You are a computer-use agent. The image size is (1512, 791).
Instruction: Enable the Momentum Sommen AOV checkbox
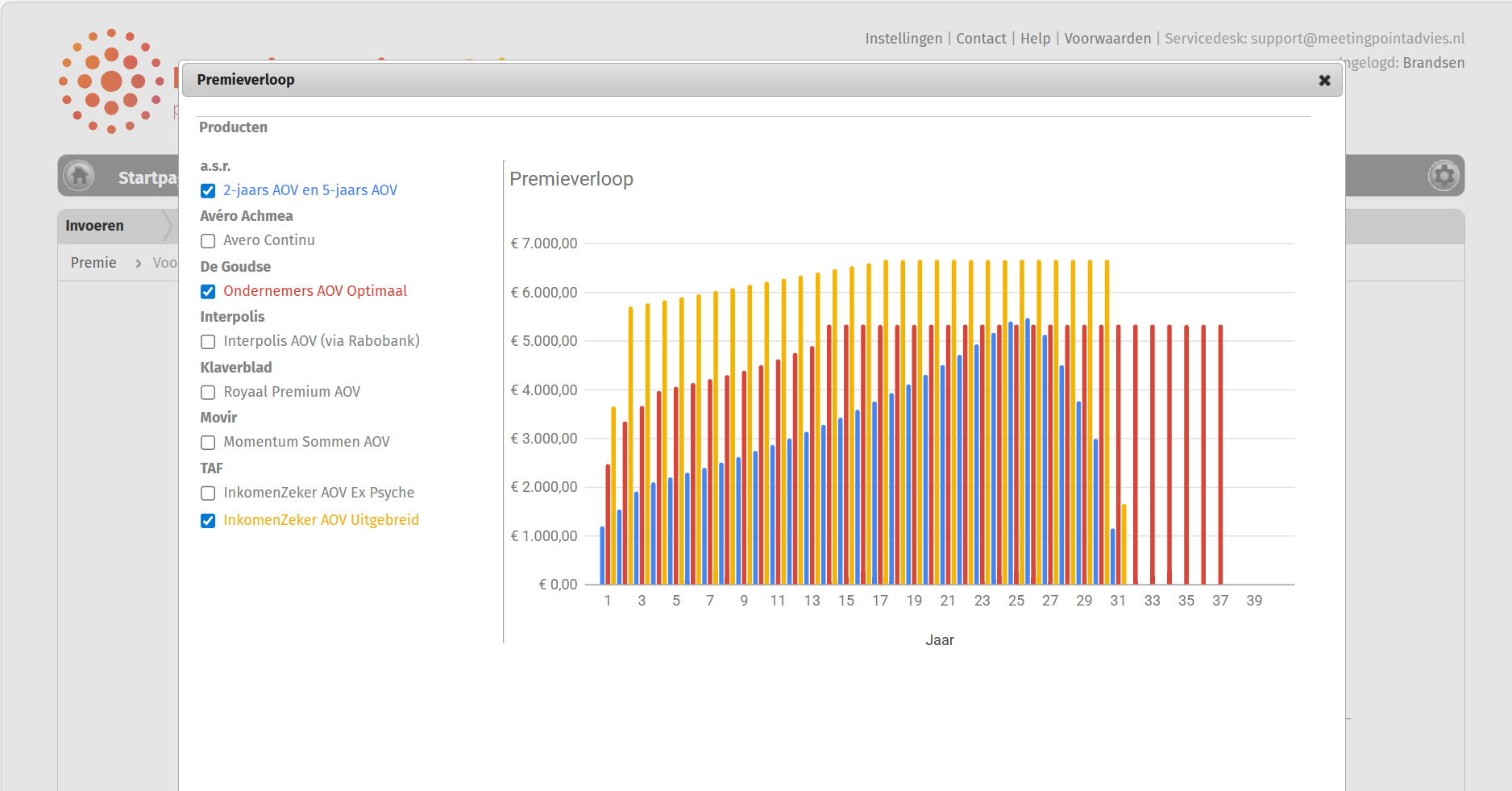pyautogui.click(x=208, y=443)
